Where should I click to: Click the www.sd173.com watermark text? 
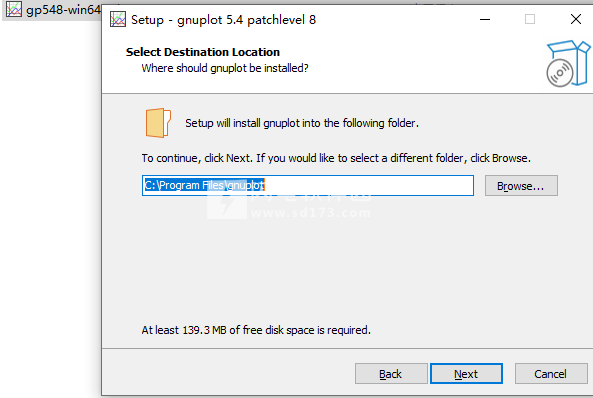pyautogui.click(x=311, y=213)
